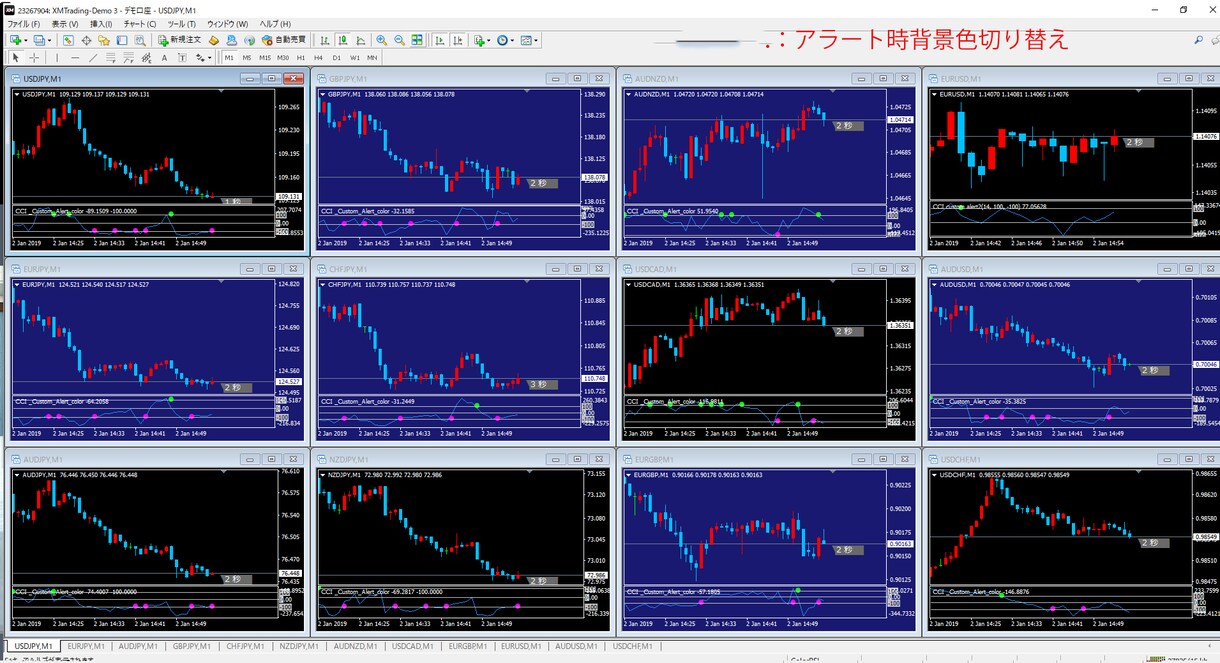Launch the Strategy Tester icon

click(139, 41)
